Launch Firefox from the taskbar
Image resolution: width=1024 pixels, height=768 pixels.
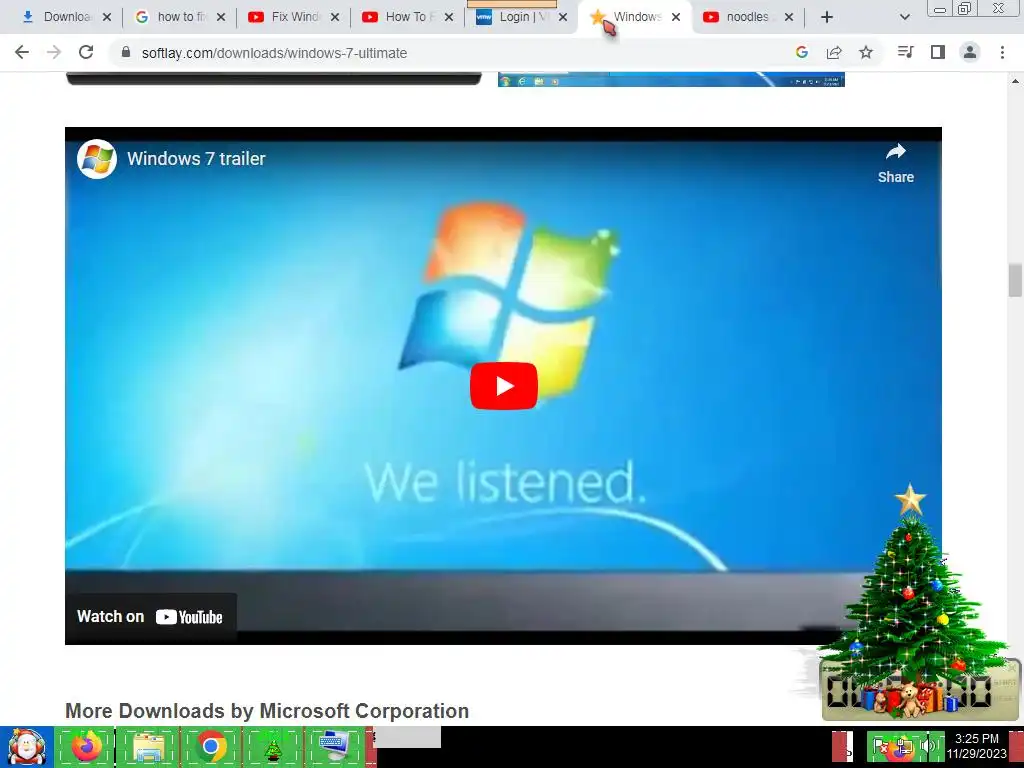(86, 746)
